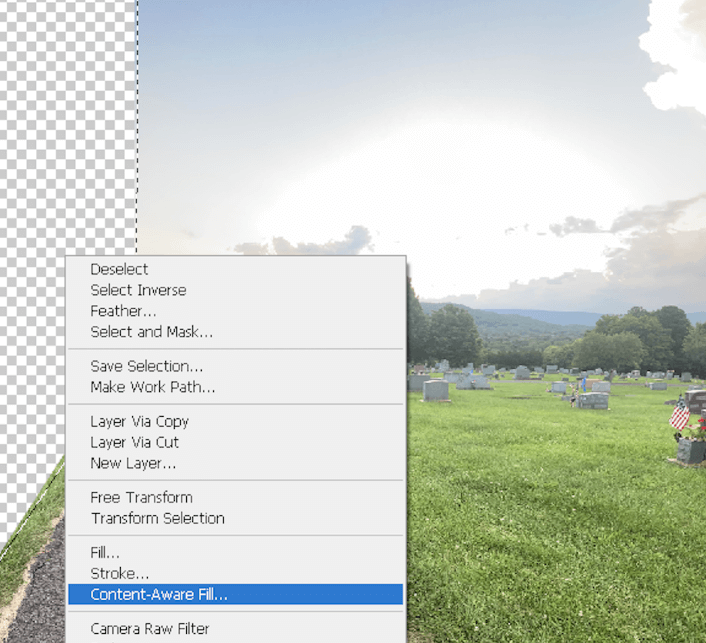Select Make Work Path...
Screen dimensions: 706x643
[235, 387]
